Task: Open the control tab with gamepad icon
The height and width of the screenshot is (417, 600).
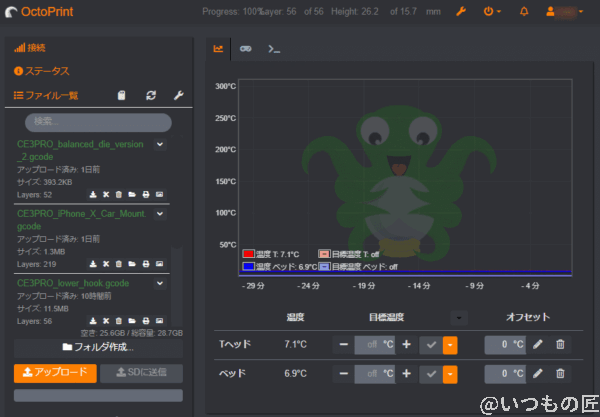Action: 246,48
